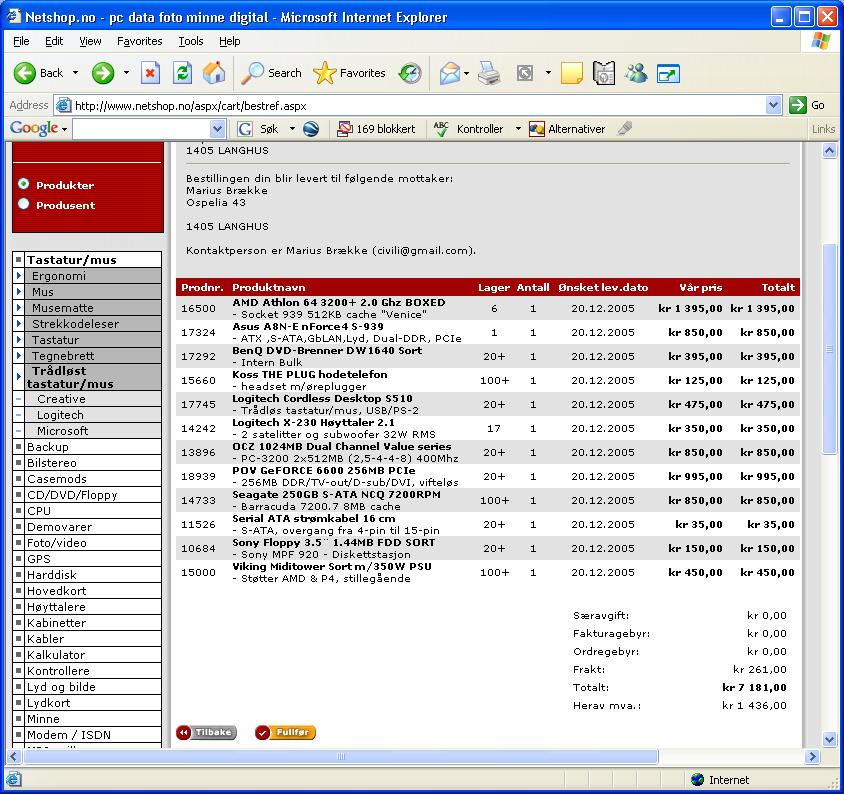Open the Forward button history dropdown arrow
This screenshot has height=794, width=844.
[x=126, y=73]
